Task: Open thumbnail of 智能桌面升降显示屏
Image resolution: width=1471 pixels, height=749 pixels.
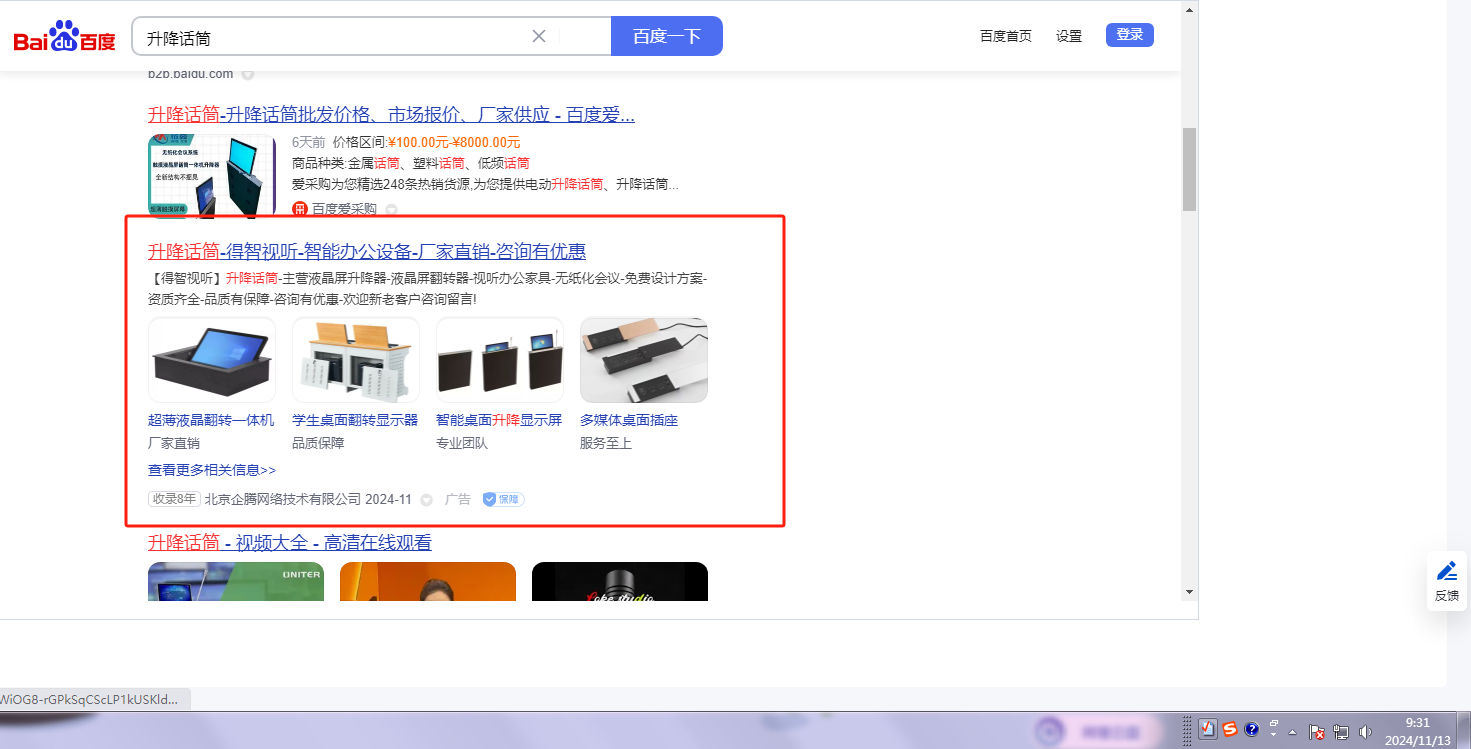Action: pyautogui.click(x=500, y=360)
